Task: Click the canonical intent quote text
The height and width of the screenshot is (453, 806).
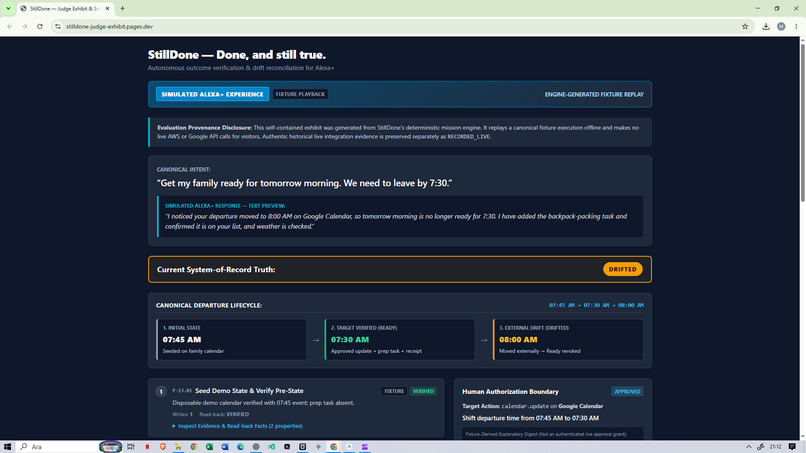Action: coord(304,183)
